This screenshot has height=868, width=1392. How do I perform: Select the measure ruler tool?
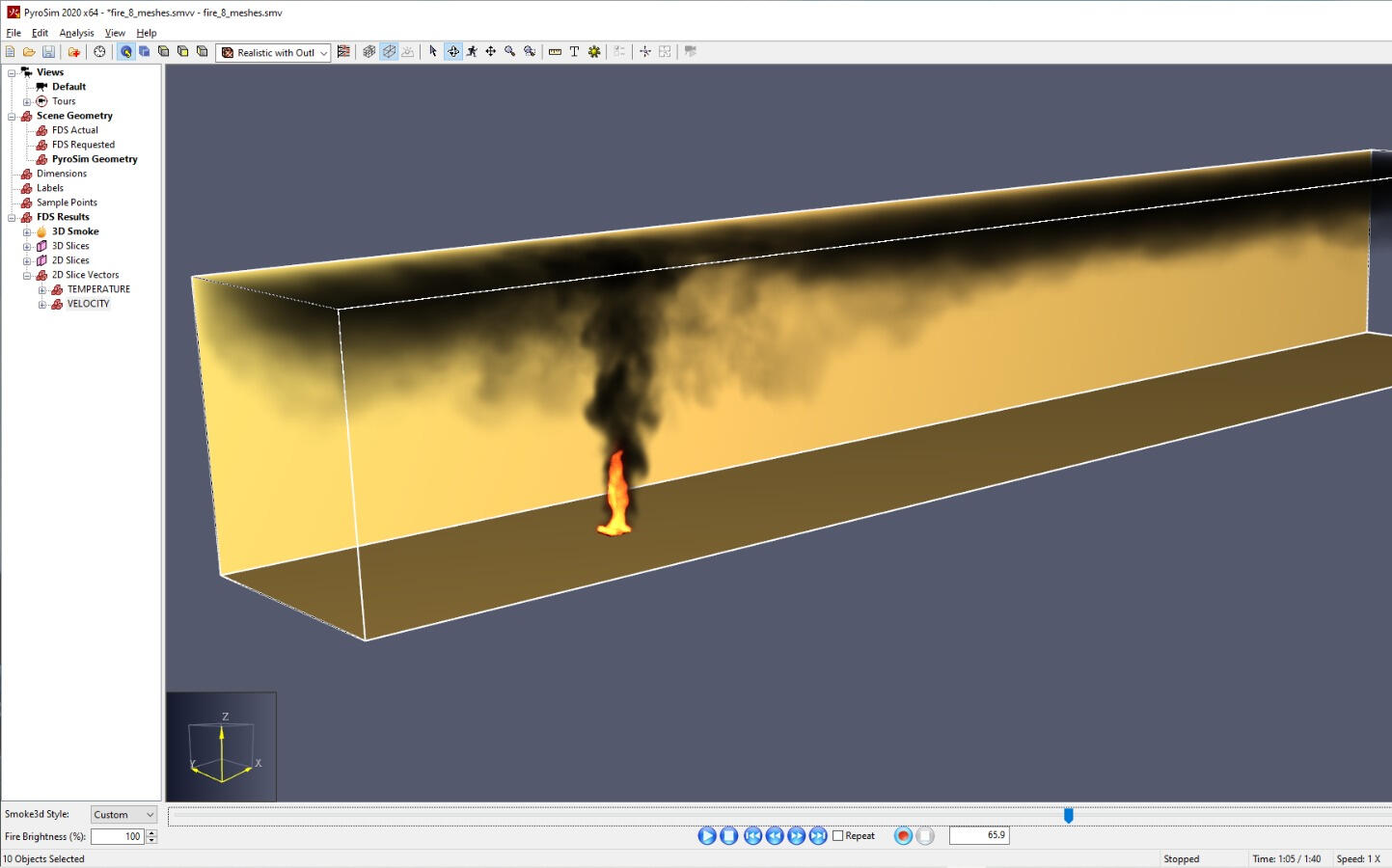click(555, 52)
